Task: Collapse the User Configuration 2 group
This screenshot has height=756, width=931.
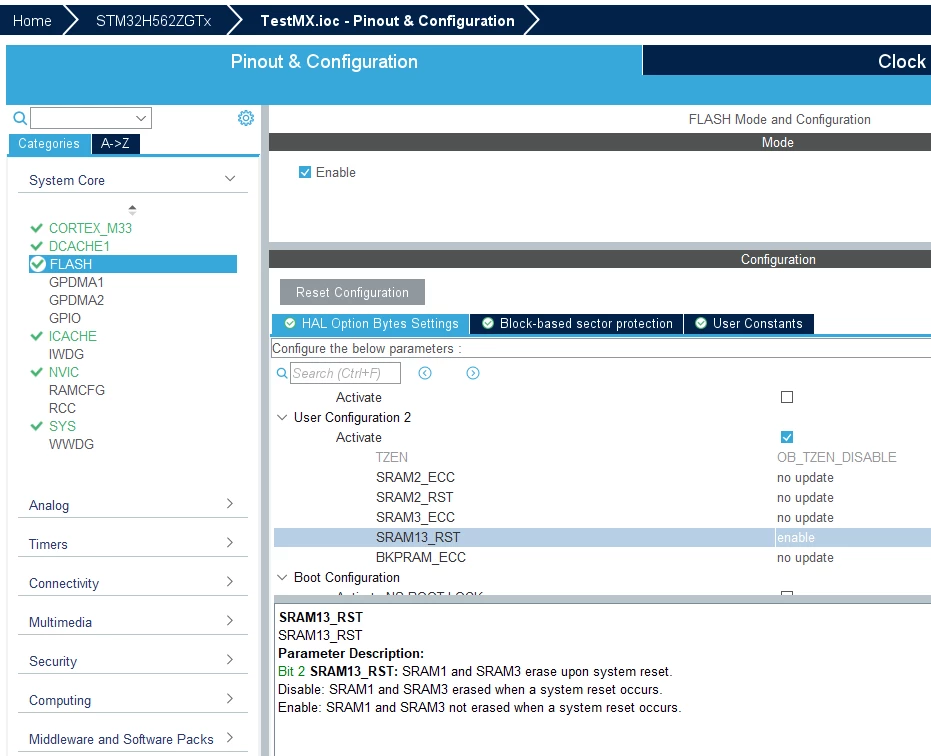Action: click(x=283, y=417)
